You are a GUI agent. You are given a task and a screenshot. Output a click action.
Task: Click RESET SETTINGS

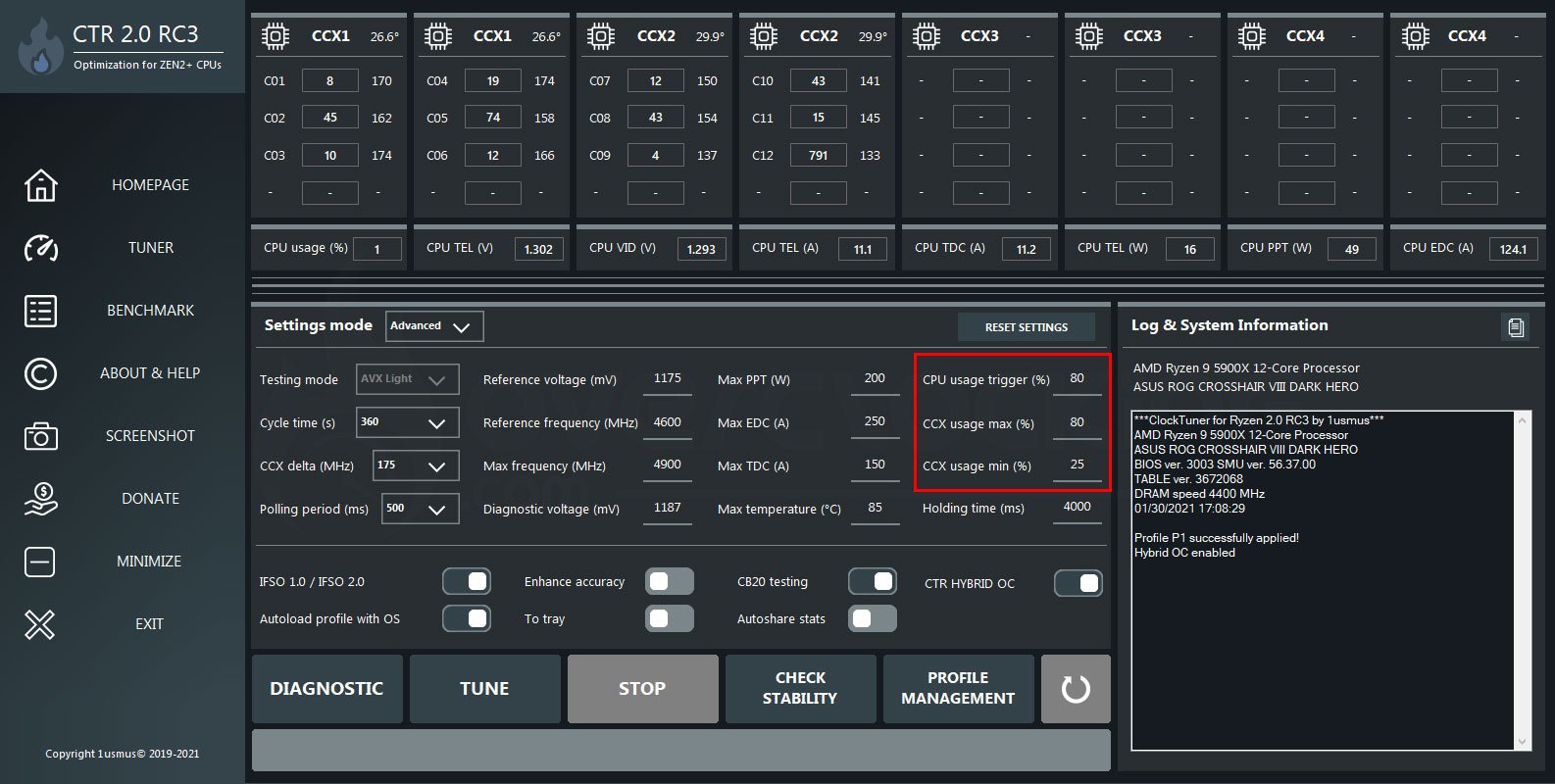point(1027,326)
